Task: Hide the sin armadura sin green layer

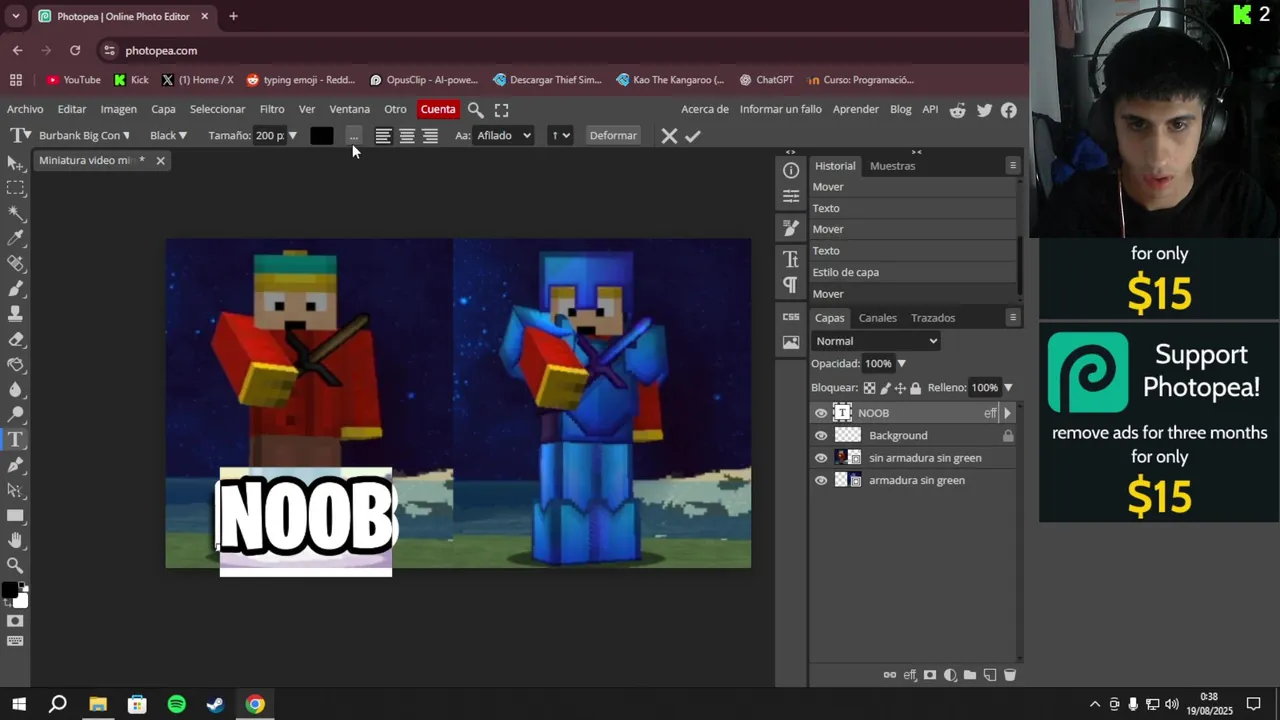Action: click(821, 458)
